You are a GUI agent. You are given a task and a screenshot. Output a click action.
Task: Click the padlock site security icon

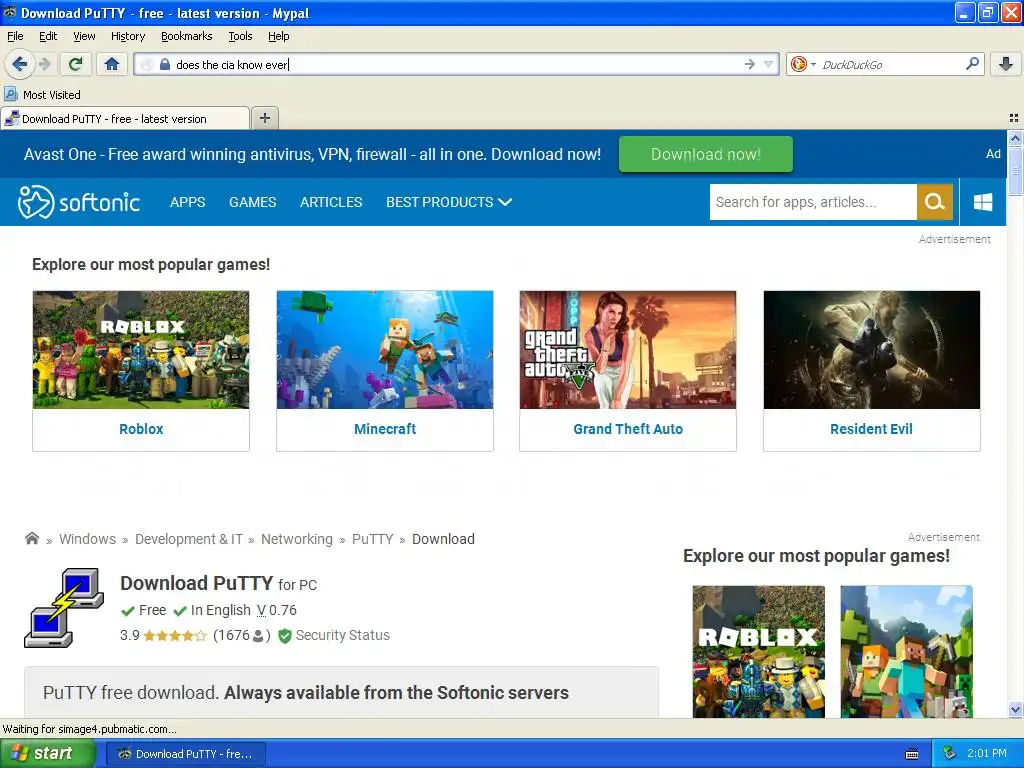[165, 64]
